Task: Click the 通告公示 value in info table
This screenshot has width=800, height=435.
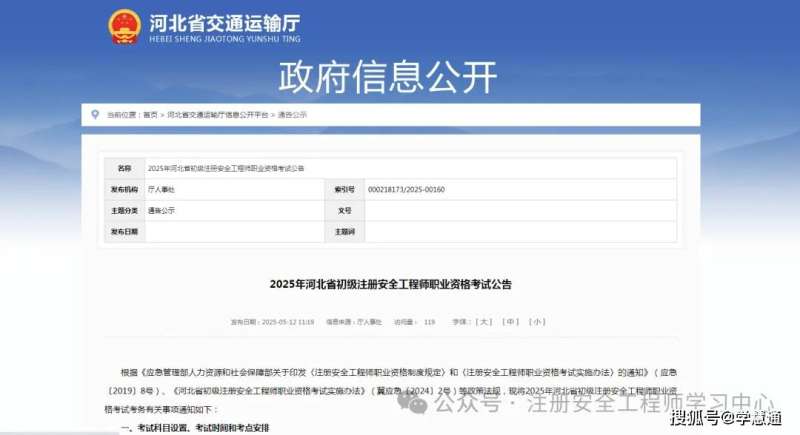Action: 161,211
